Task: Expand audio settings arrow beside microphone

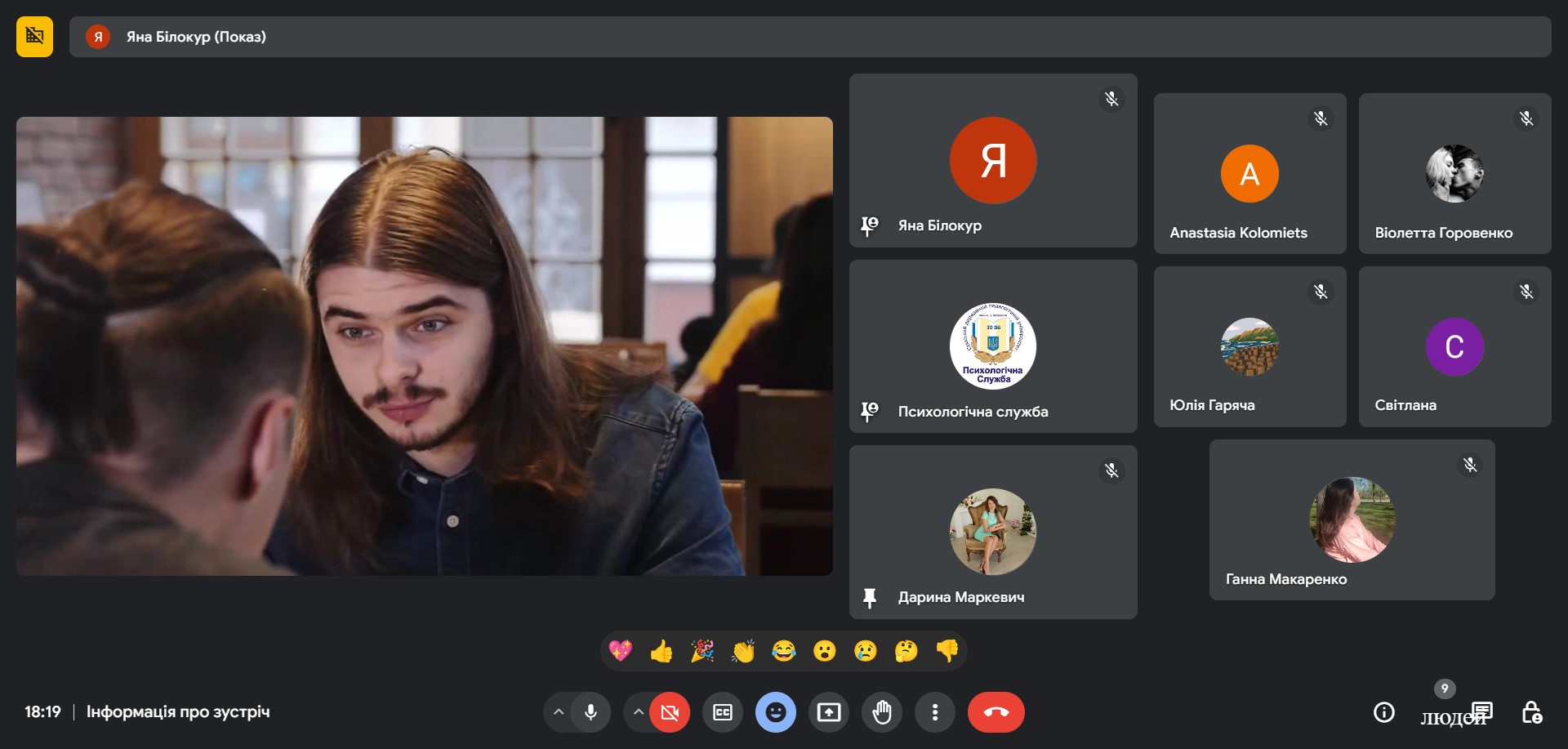Action: [559, 712]
